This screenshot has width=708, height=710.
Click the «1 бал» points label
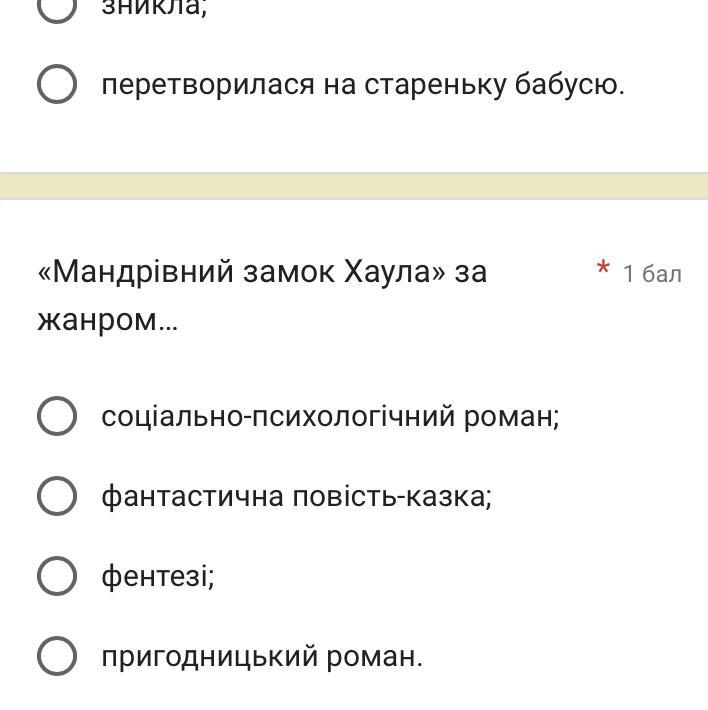point(652,274)
